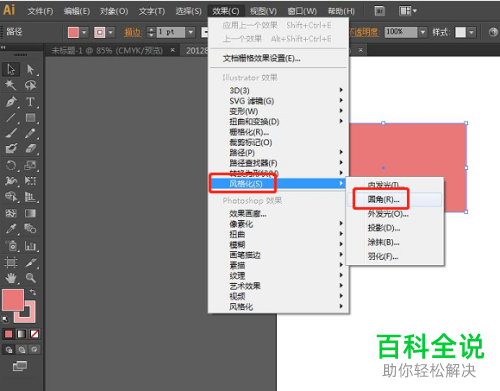Open 文件(F) menu
500x391 pixels.
(40, 11)
